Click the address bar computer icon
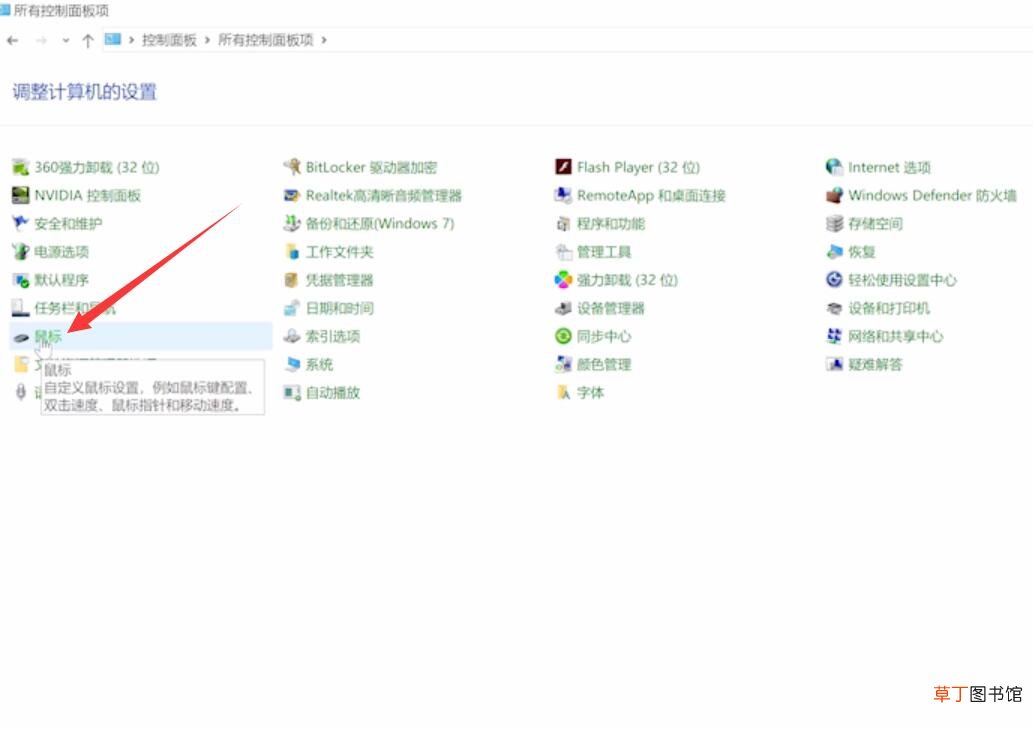The width and height of the screenshot is (1033, 729). point(113,40)
